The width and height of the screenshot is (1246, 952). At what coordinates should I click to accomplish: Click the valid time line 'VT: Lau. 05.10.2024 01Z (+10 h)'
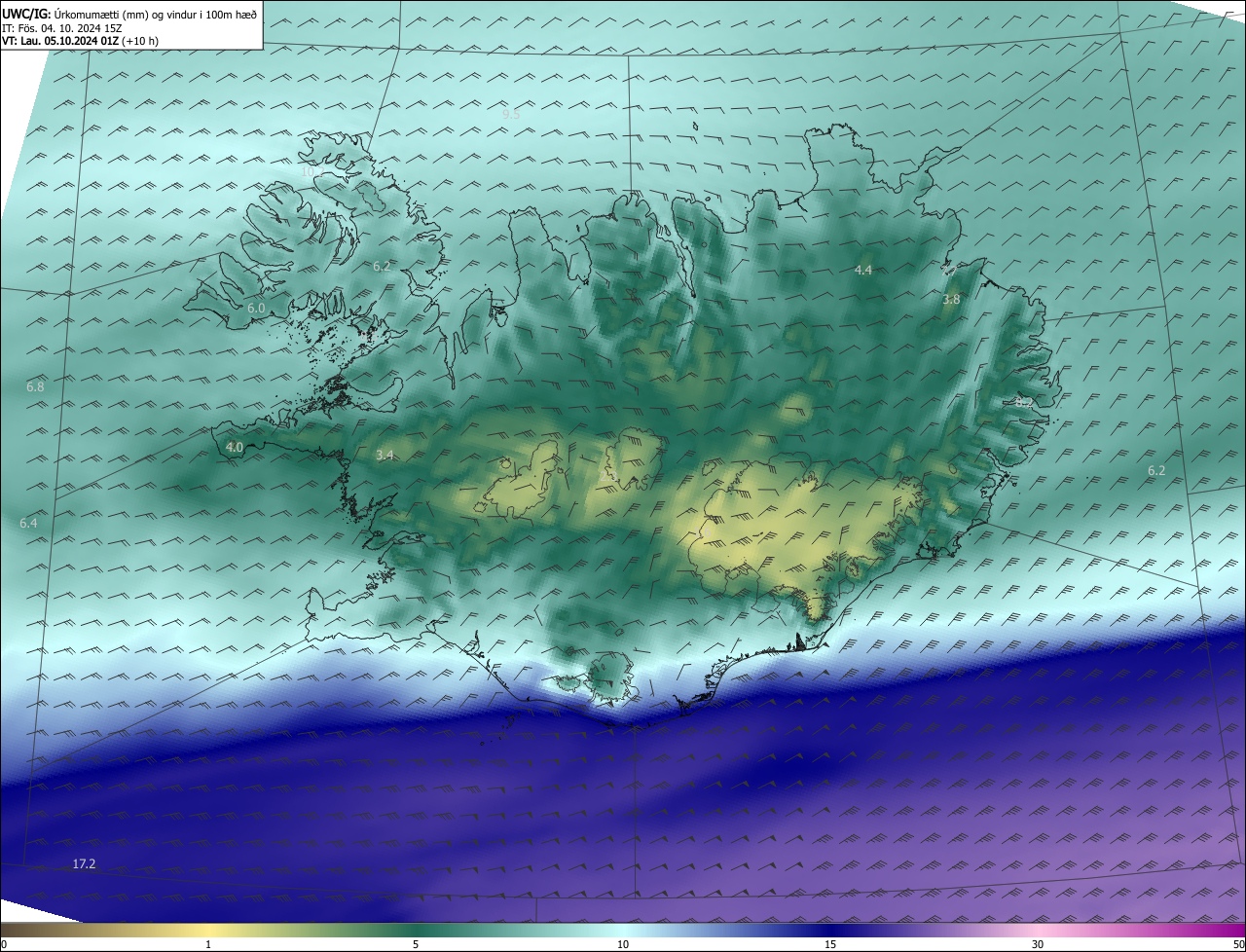80,41
